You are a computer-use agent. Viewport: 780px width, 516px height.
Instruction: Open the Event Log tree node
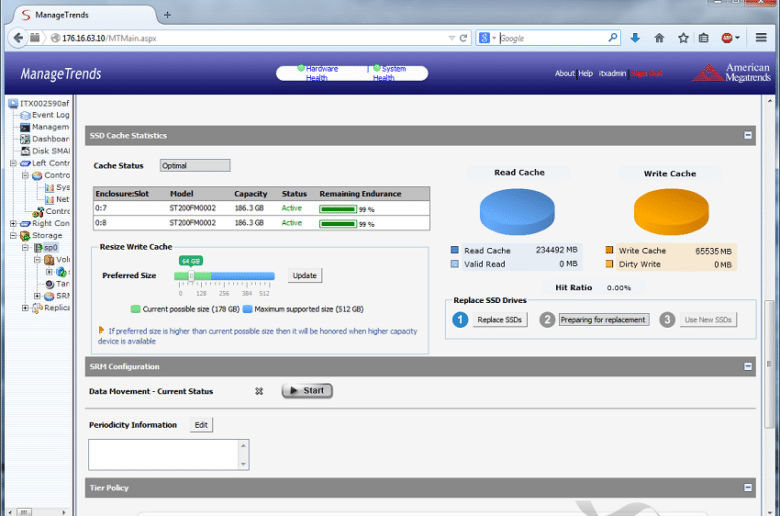(50, 115)
